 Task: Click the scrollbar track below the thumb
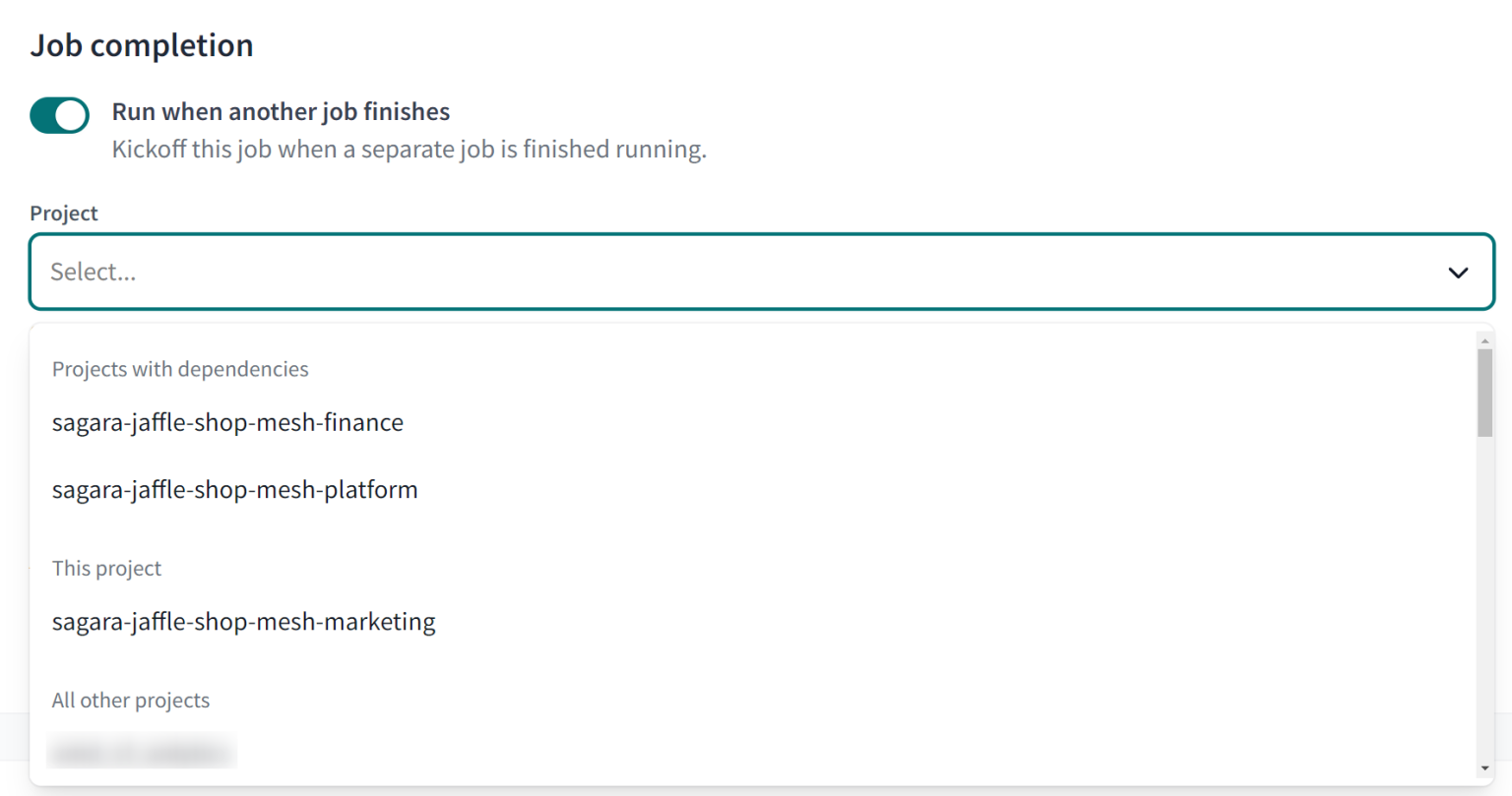tap(1485, 590)
